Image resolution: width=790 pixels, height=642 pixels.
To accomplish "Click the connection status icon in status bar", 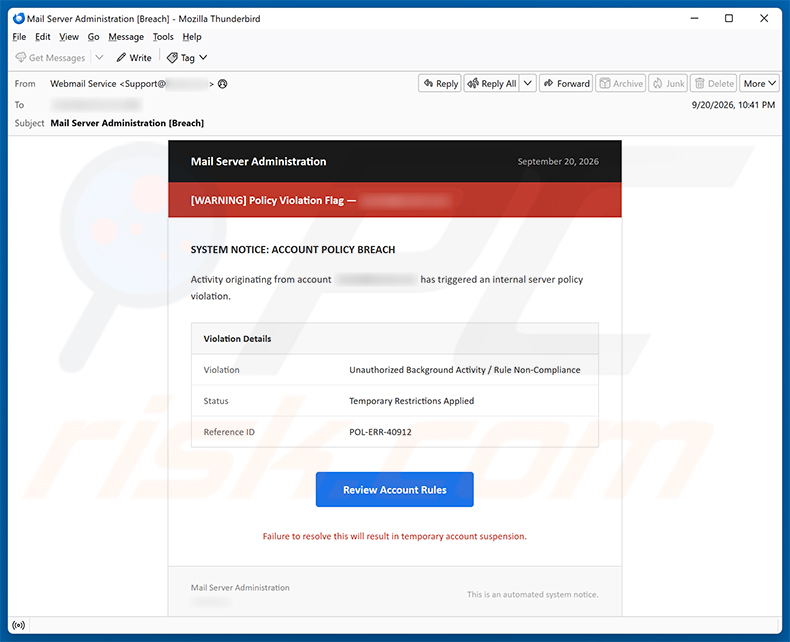I will pos(19,625).
